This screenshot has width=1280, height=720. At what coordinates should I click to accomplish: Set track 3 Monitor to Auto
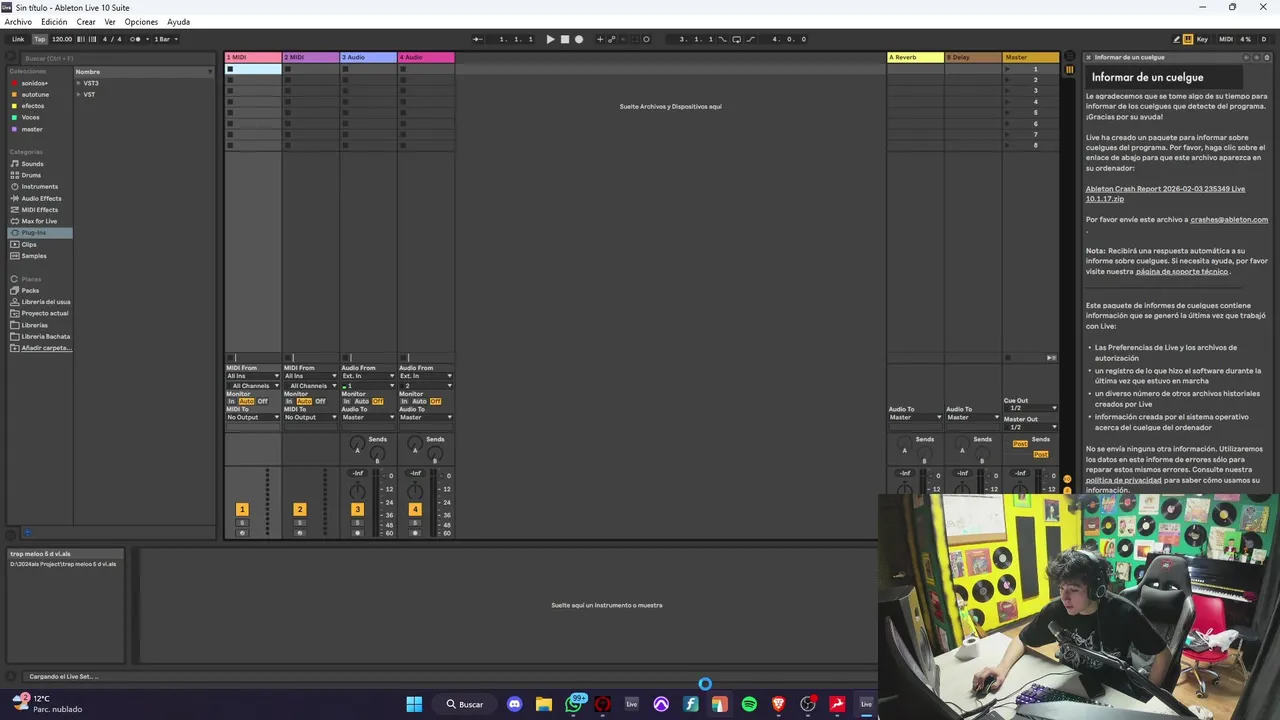362,401
